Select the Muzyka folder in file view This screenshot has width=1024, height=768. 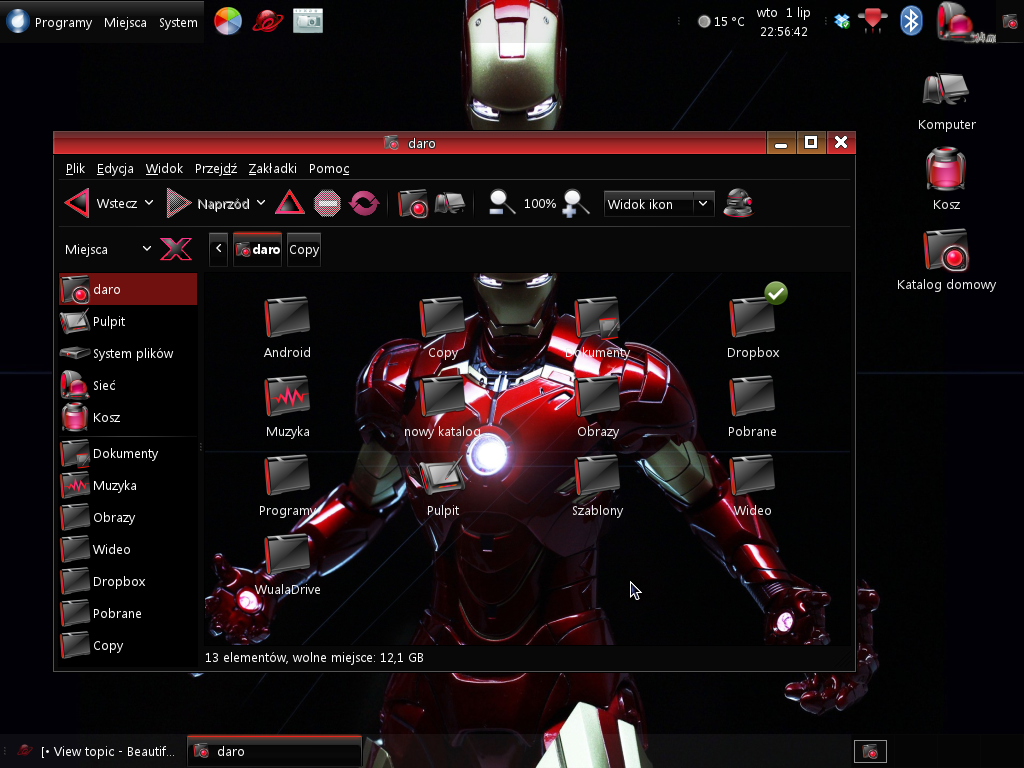[x=287, y=397]
